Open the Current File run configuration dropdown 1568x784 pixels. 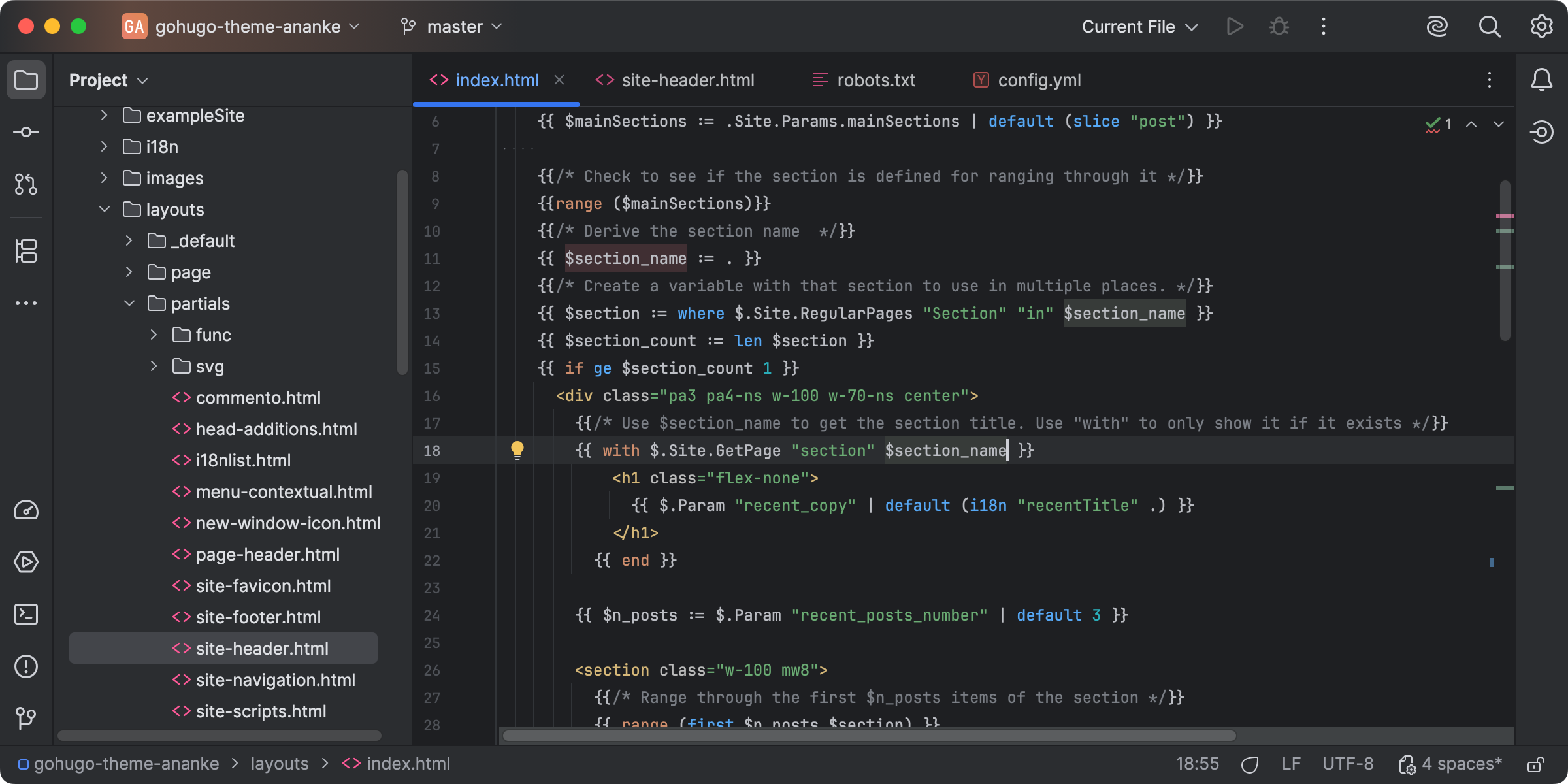1139,26
